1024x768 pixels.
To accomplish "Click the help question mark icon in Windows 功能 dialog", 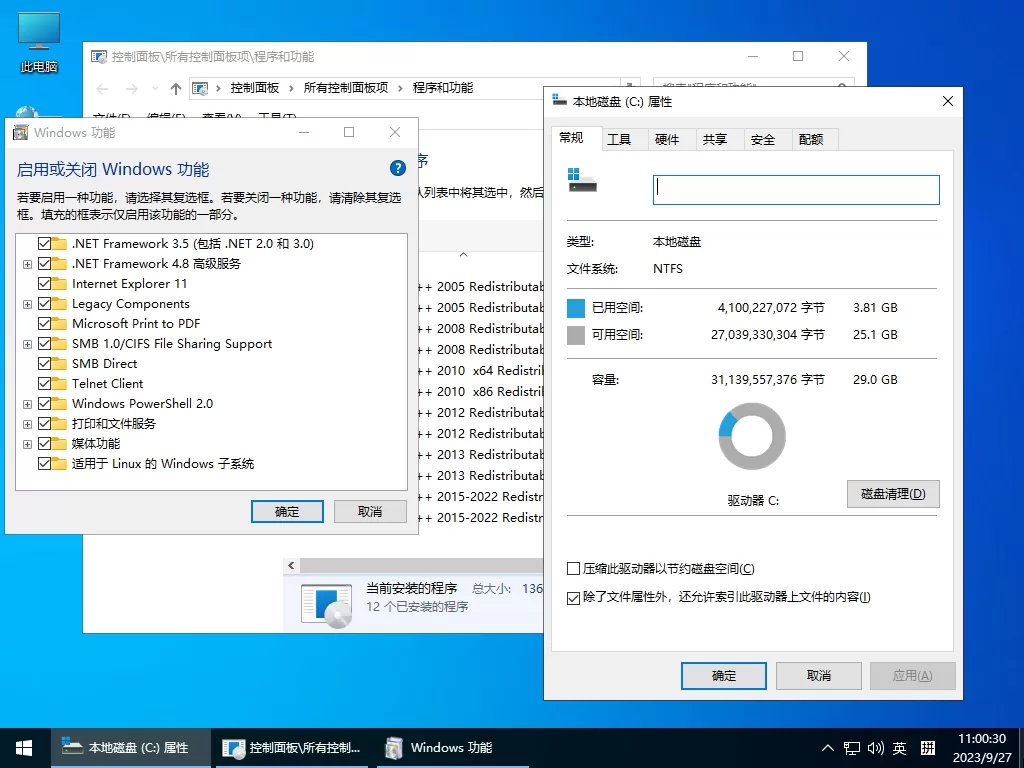I will pyautogui.click(x=397, y=168).
